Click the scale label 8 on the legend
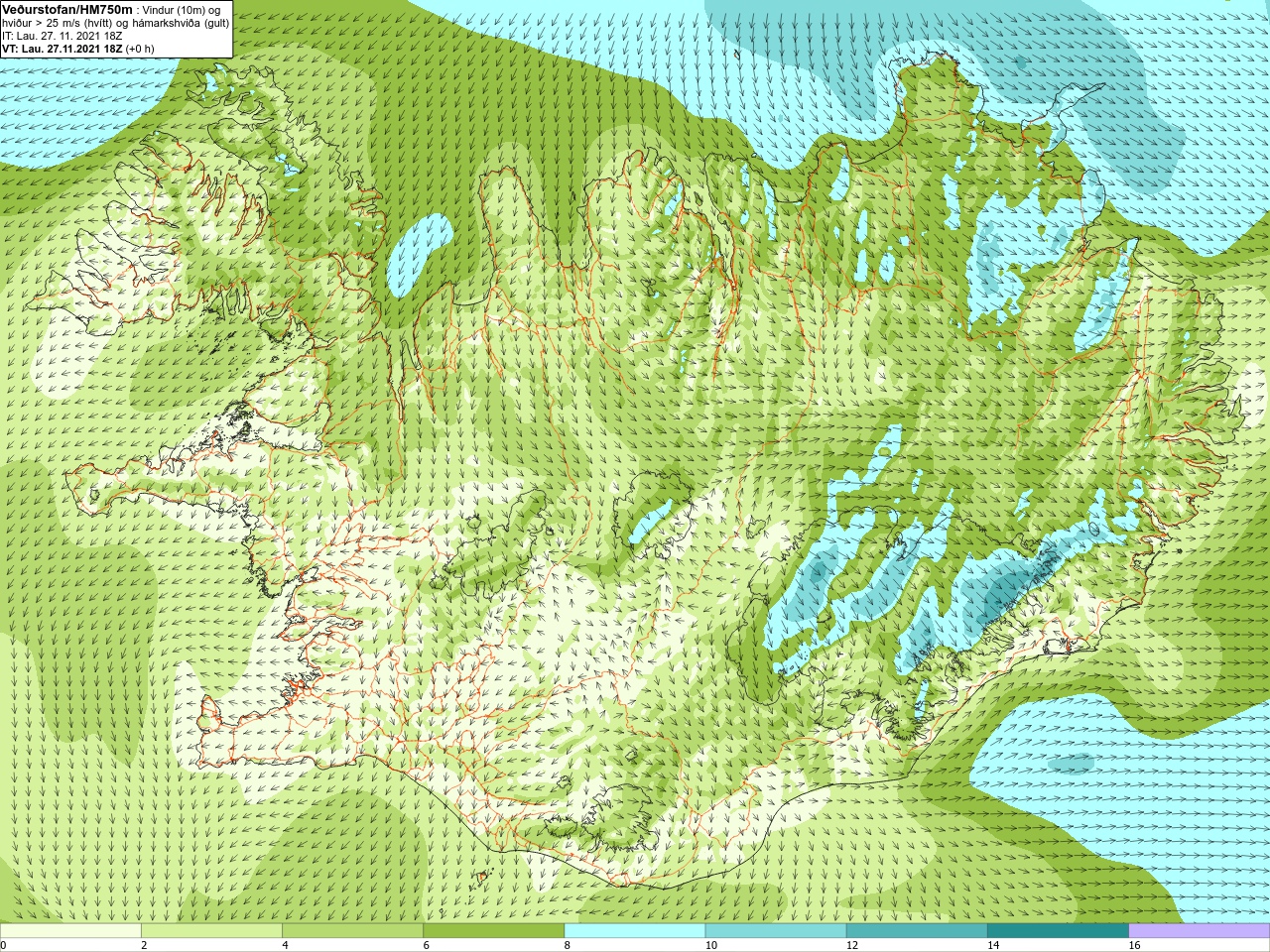Screen dimensions: 1270x952 [x=568, y=946]
